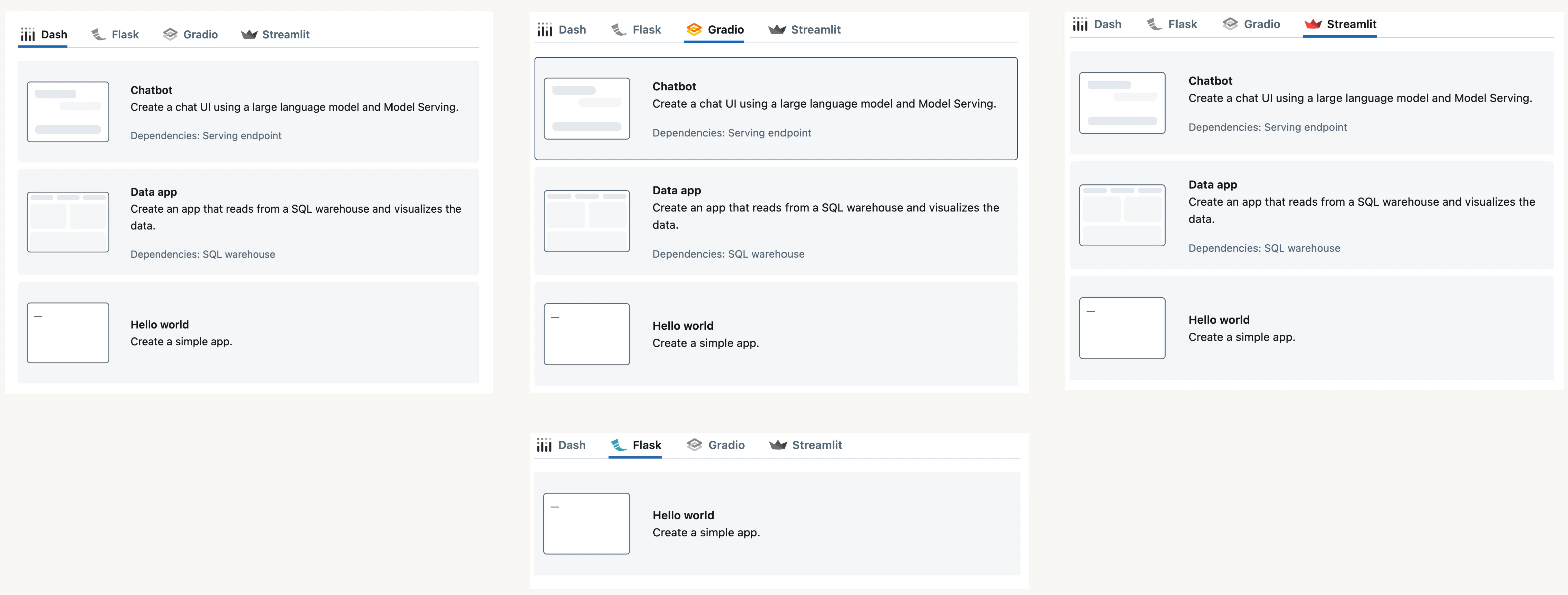This screenshot has width=1568, height=595.
Task: Click the orange Gradio icon in the Gradio-selected panel
Action: (x=694, y=29)
